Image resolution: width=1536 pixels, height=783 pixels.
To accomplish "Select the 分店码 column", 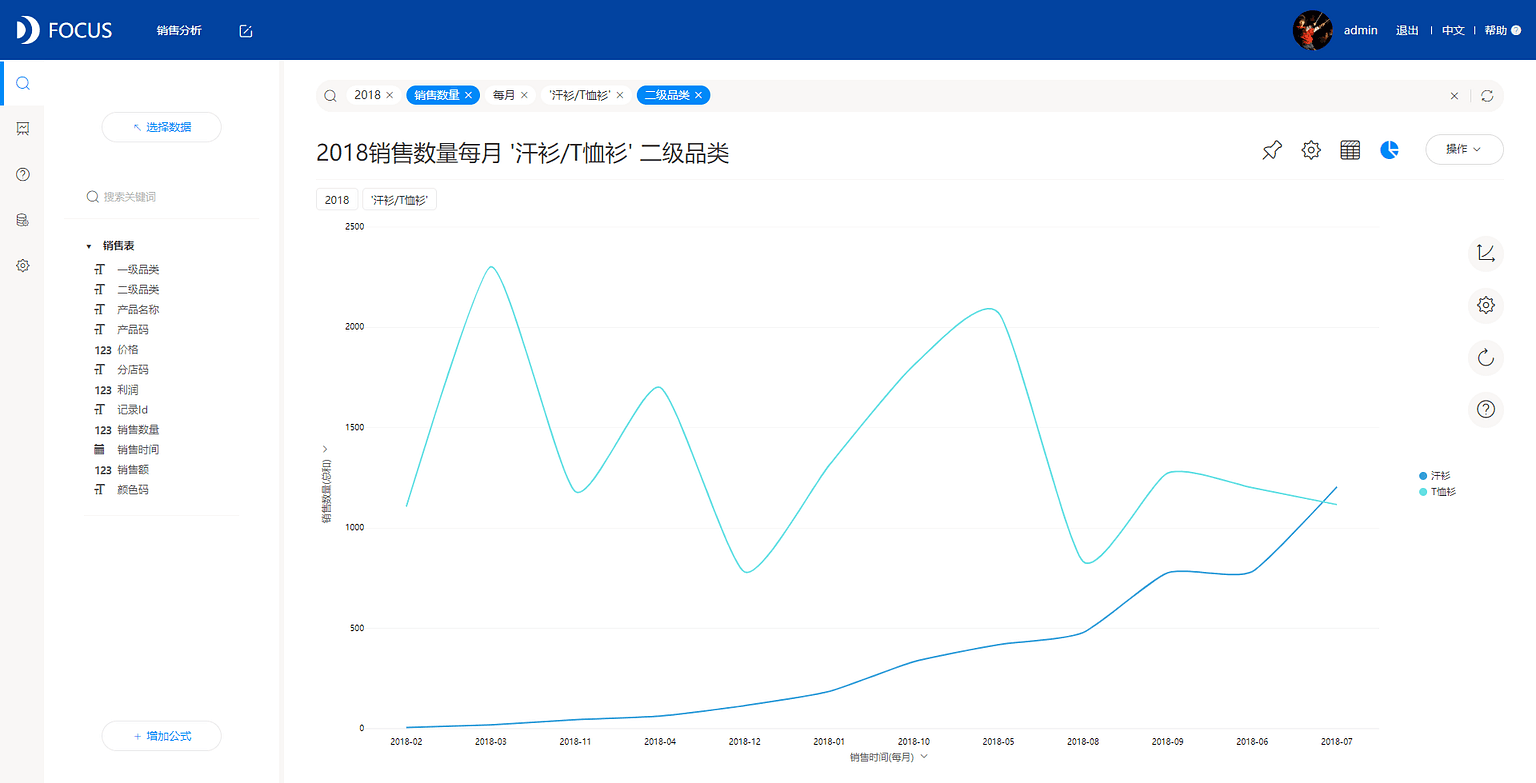I will click(132, 370).
